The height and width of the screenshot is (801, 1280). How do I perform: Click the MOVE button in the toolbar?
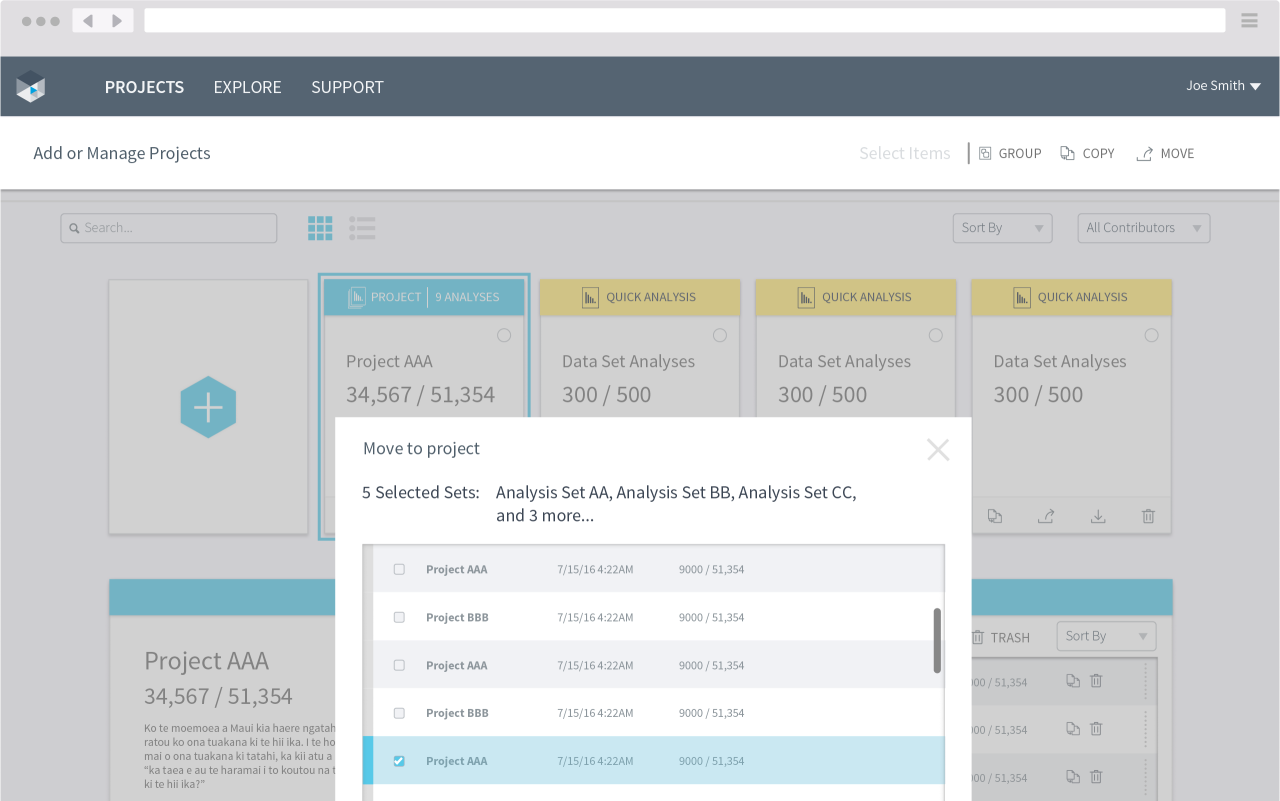[1166, 153]
